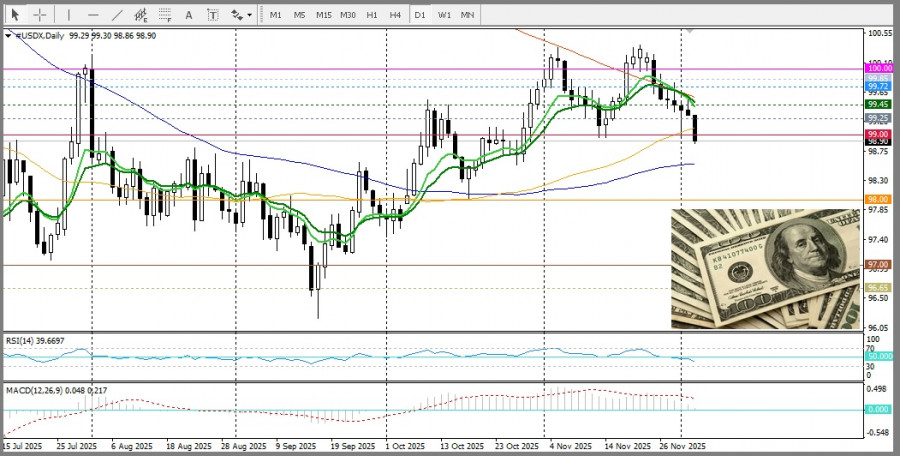Click the D1 daily timeframe button

click(420, 15)
